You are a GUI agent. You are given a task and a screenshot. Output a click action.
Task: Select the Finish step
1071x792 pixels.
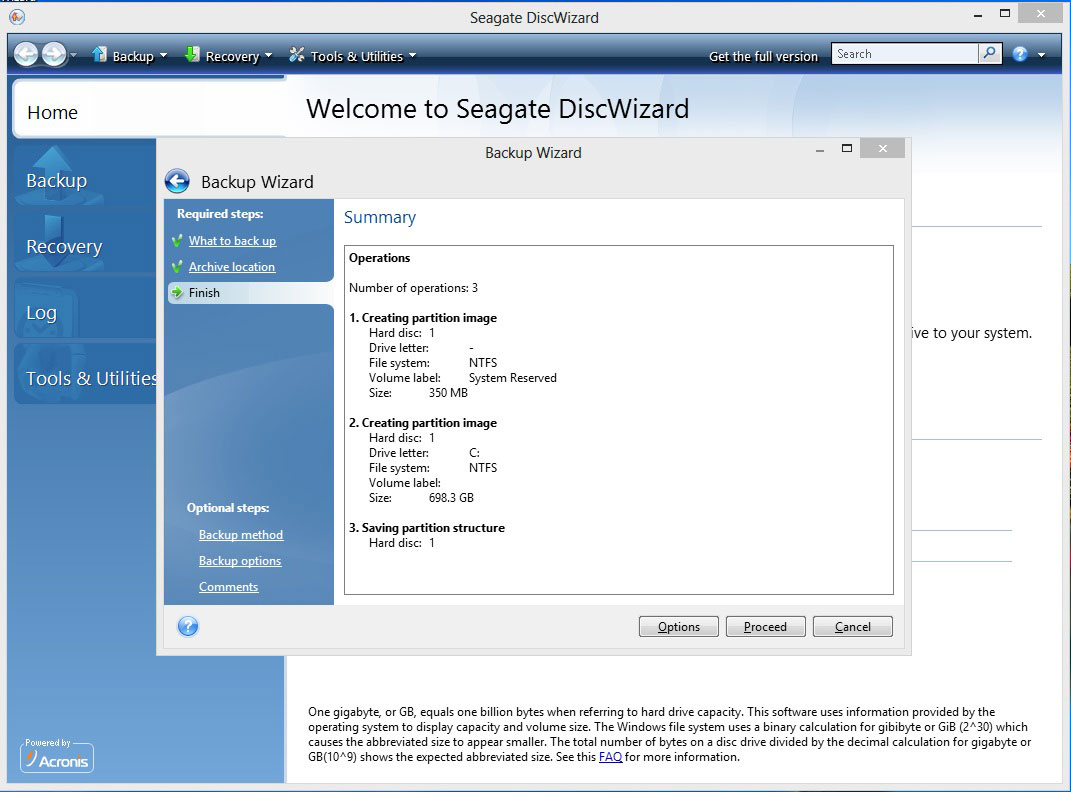tap(250, 292)
